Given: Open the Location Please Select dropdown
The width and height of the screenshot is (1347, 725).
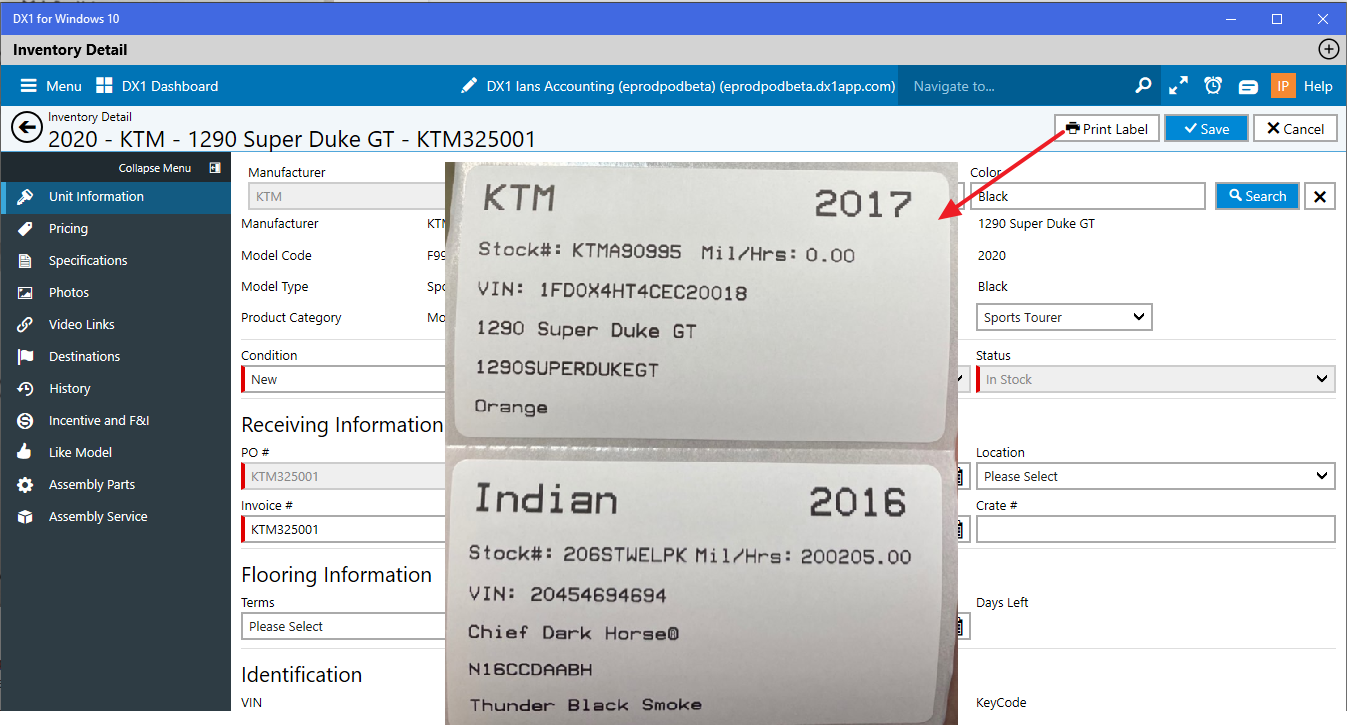Looking at the screenshot, I should pos(1156,476).
